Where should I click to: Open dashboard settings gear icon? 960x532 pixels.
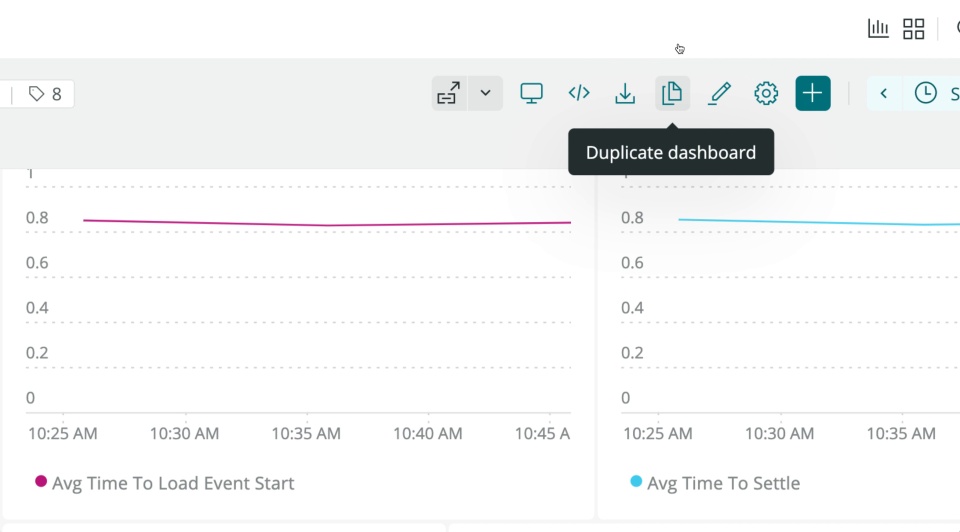(766, 94)
